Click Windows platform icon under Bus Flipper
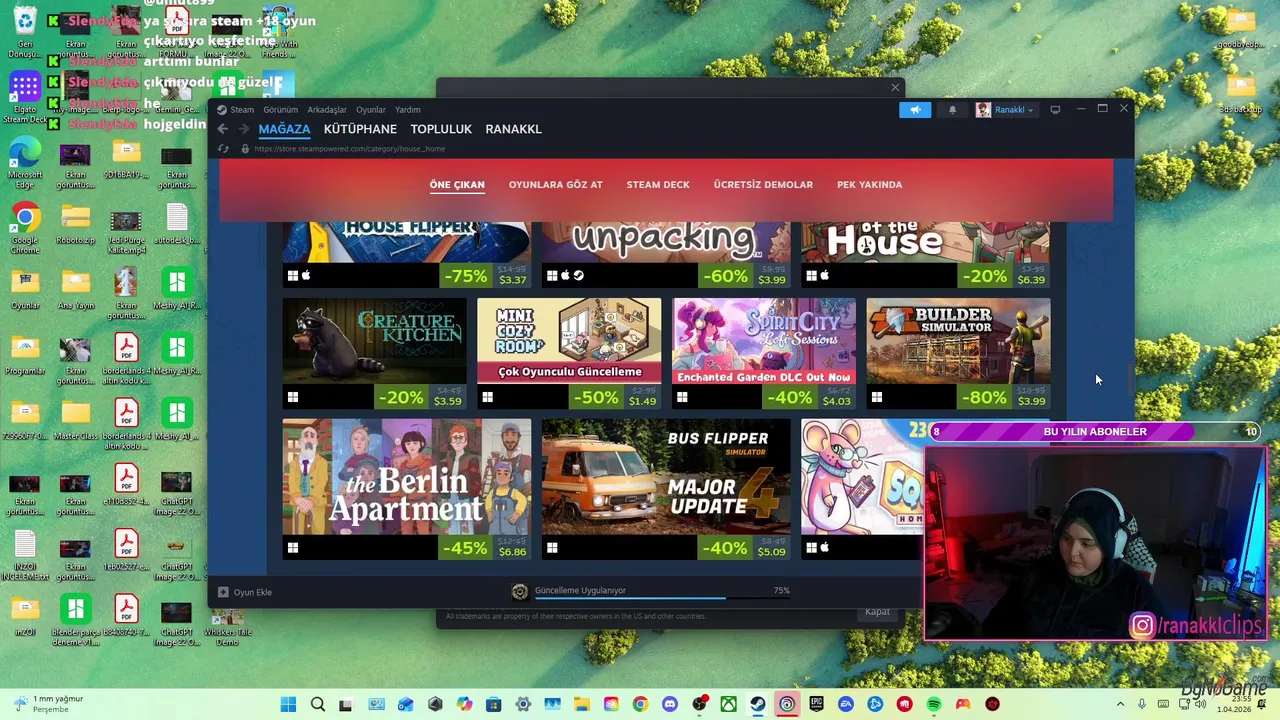Screen dimensions: 1280x720 (552, 548)
